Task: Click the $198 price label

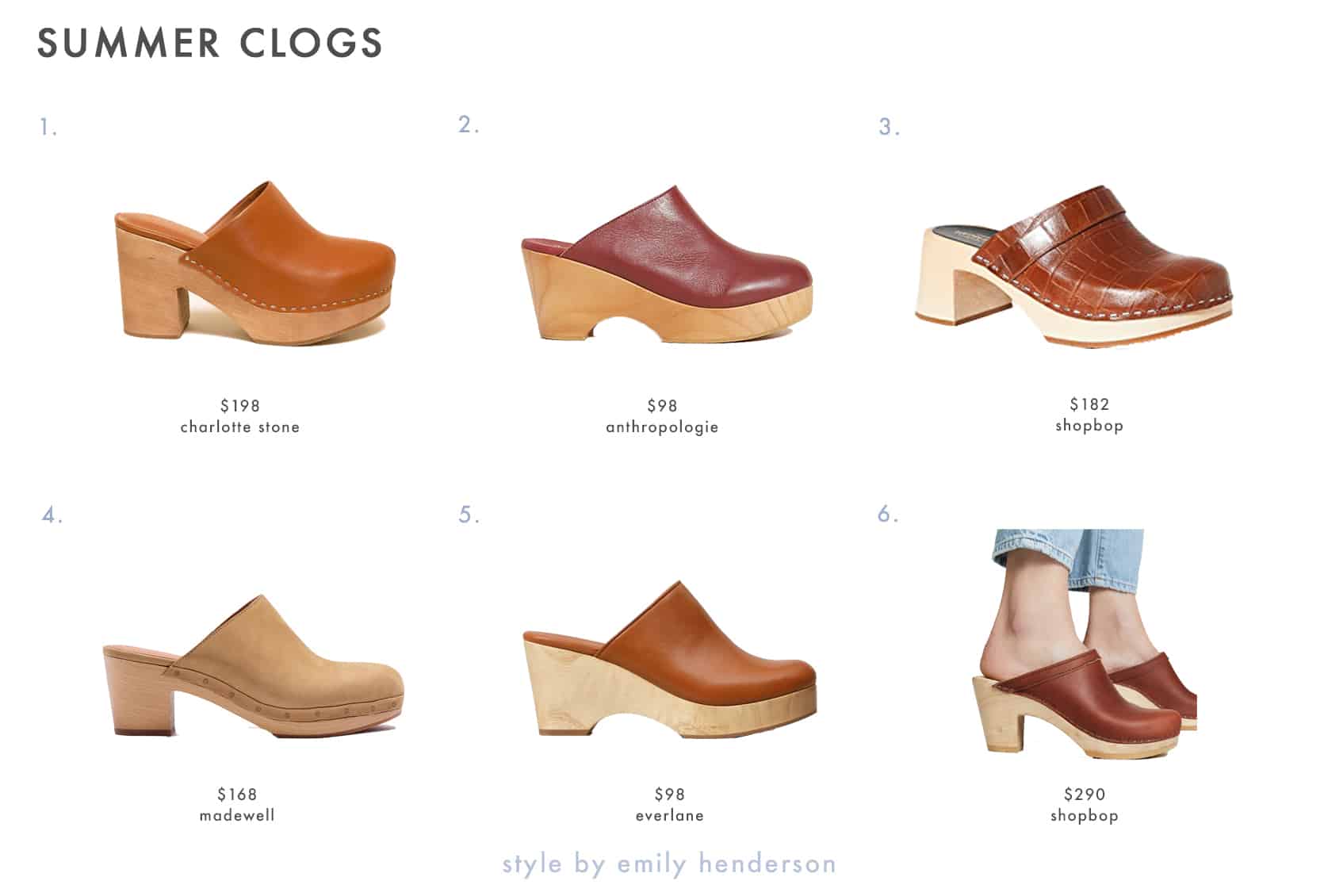Action: 240,406
